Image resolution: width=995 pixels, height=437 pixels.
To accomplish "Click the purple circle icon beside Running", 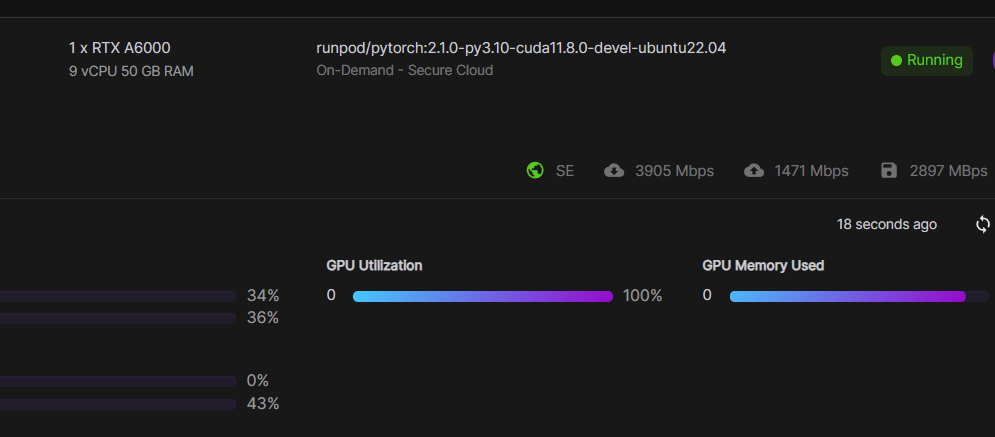I will [x=990, y=60].
